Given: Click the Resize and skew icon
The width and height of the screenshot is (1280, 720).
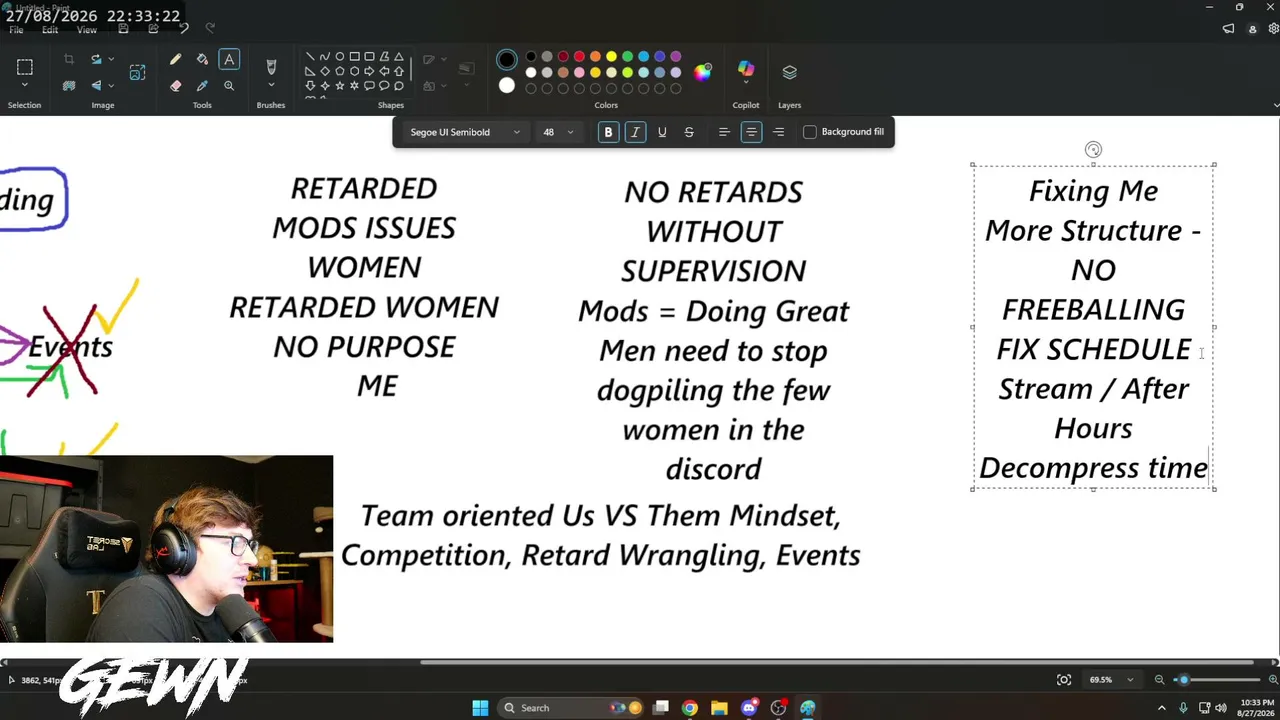Looking at the screenshot, I should click(137, 72).
